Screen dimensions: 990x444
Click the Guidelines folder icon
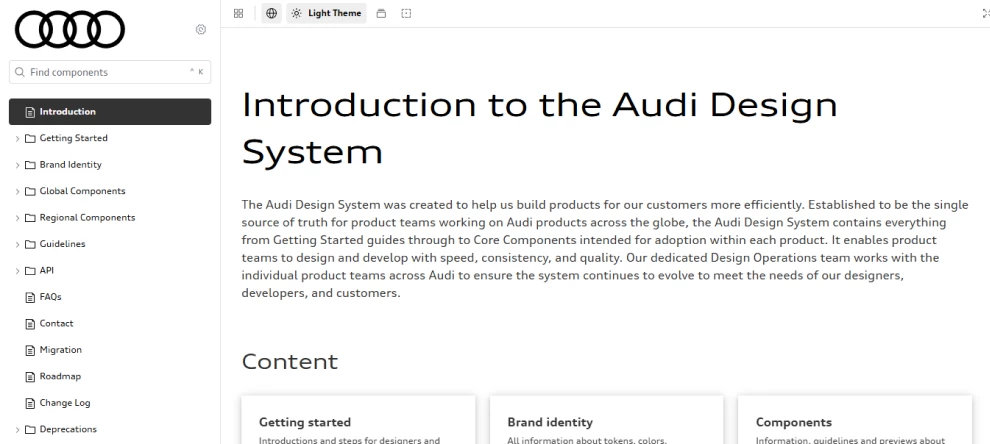pyautogui.click(x=30, y=245)
